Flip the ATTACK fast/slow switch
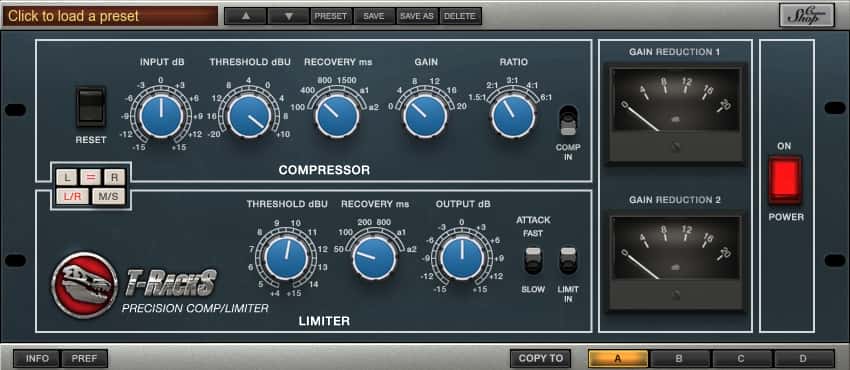Image resolution: width=850 pixels, height=370 pixels. coord(533,261)
